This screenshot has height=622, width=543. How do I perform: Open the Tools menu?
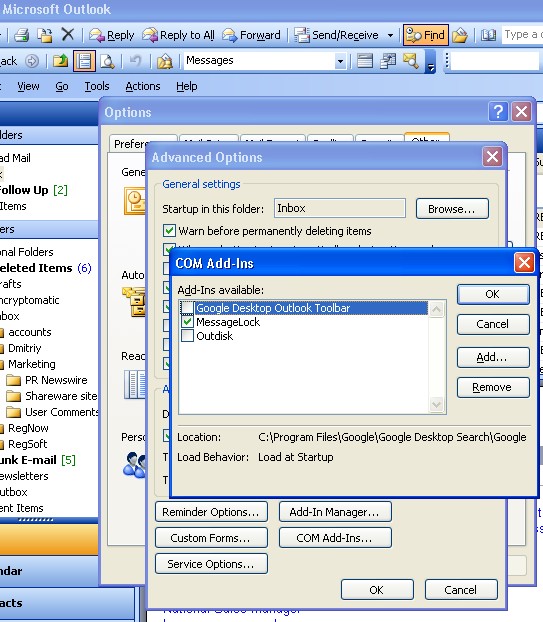click(x=97, y=86)
